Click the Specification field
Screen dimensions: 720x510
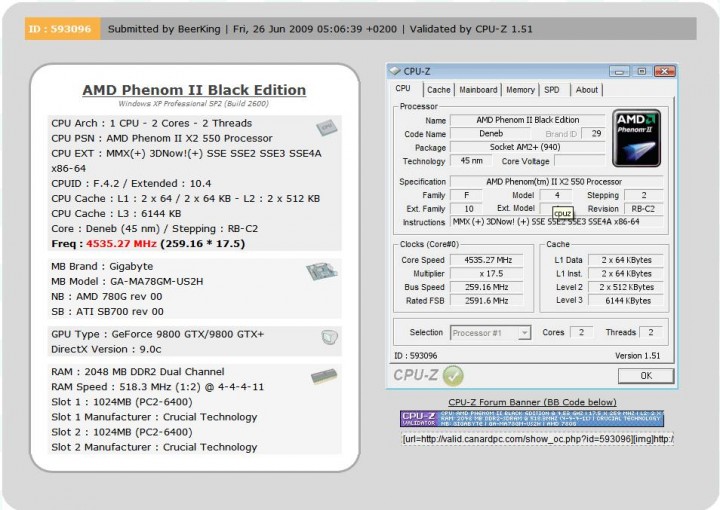click(557, 181)
